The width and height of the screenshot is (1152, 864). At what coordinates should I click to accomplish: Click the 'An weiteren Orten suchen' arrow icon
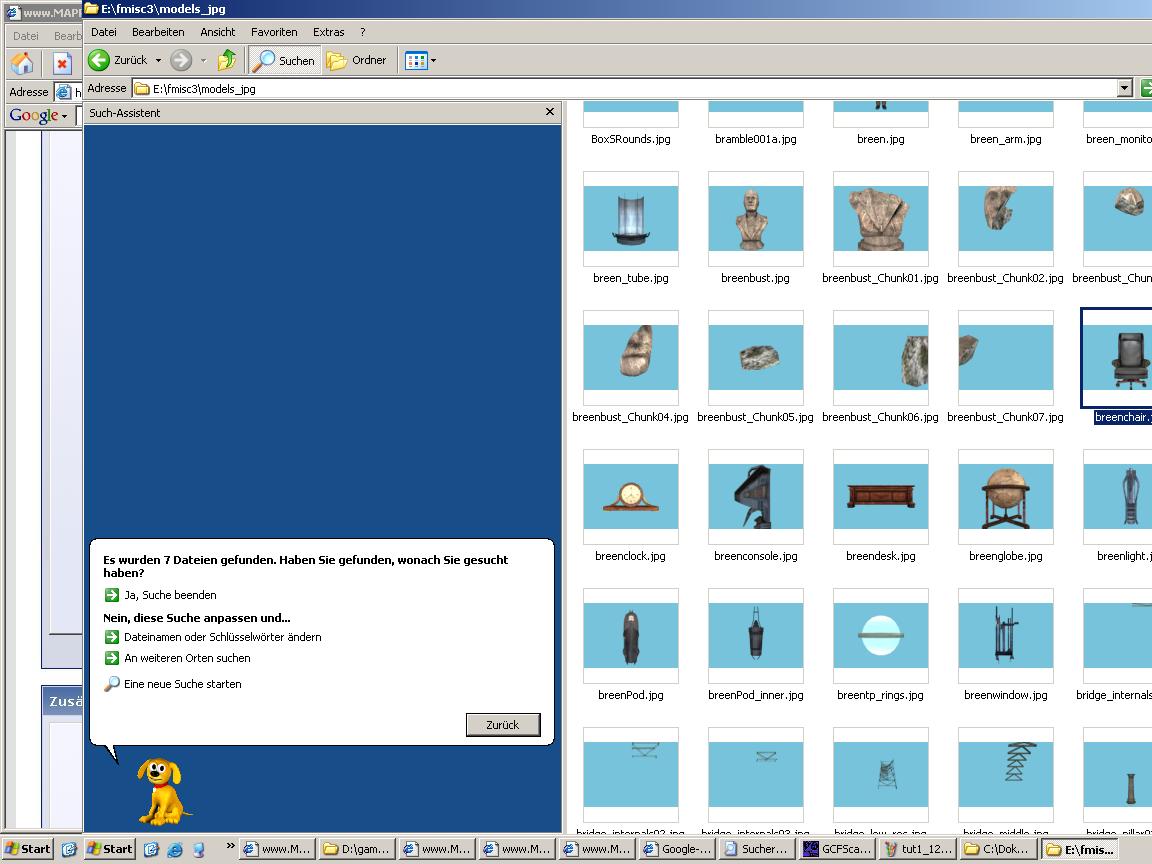(x=112, y=658)
